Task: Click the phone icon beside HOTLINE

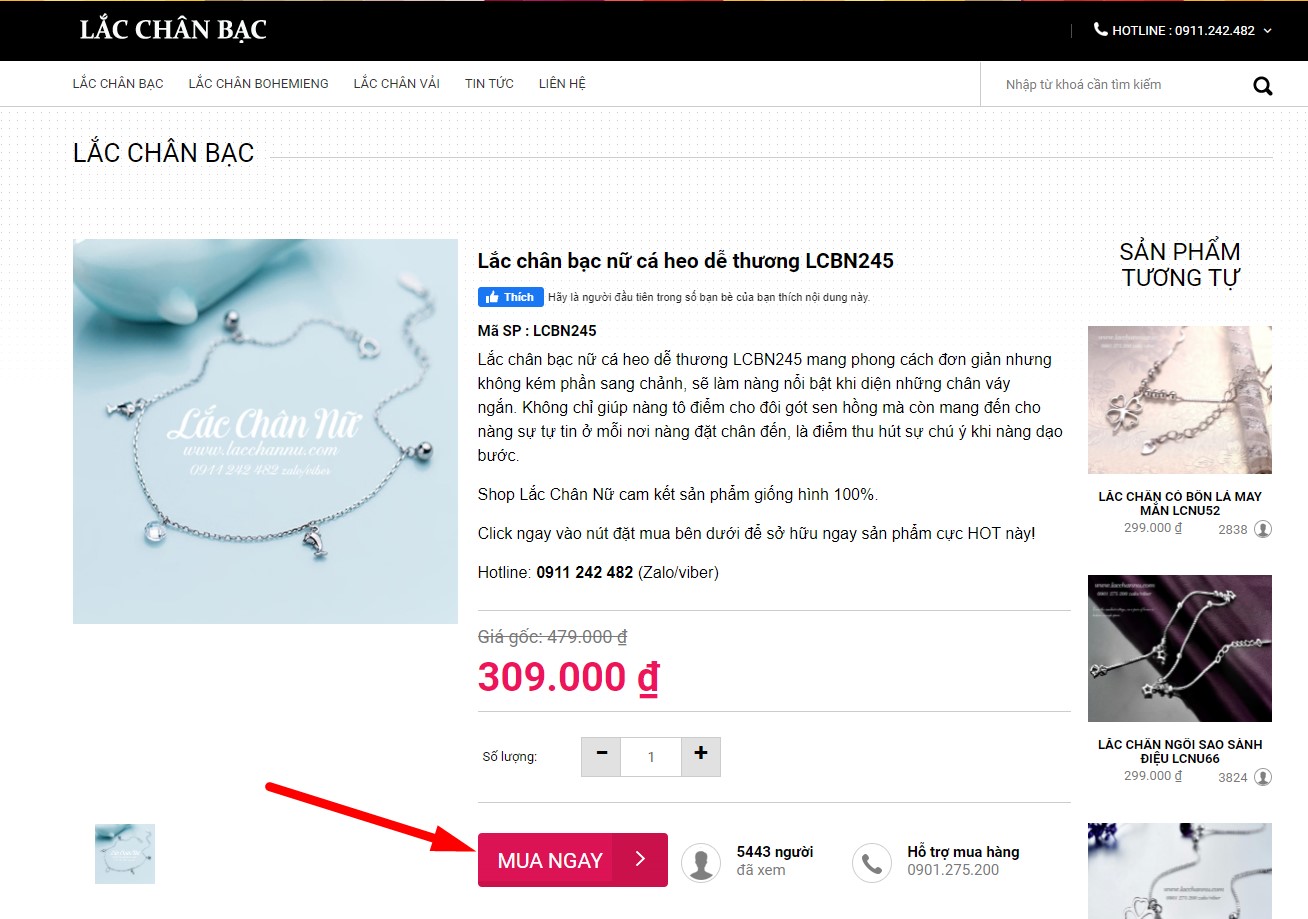Action: [x=1101, y=30]
